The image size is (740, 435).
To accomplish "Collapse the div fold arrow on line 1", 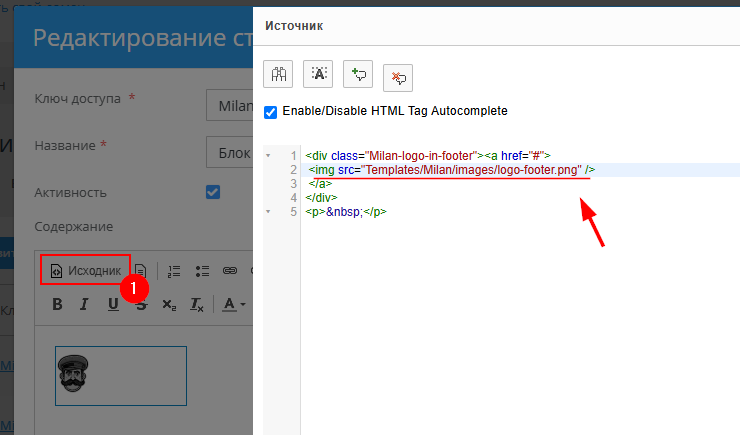I will (268, 156).
